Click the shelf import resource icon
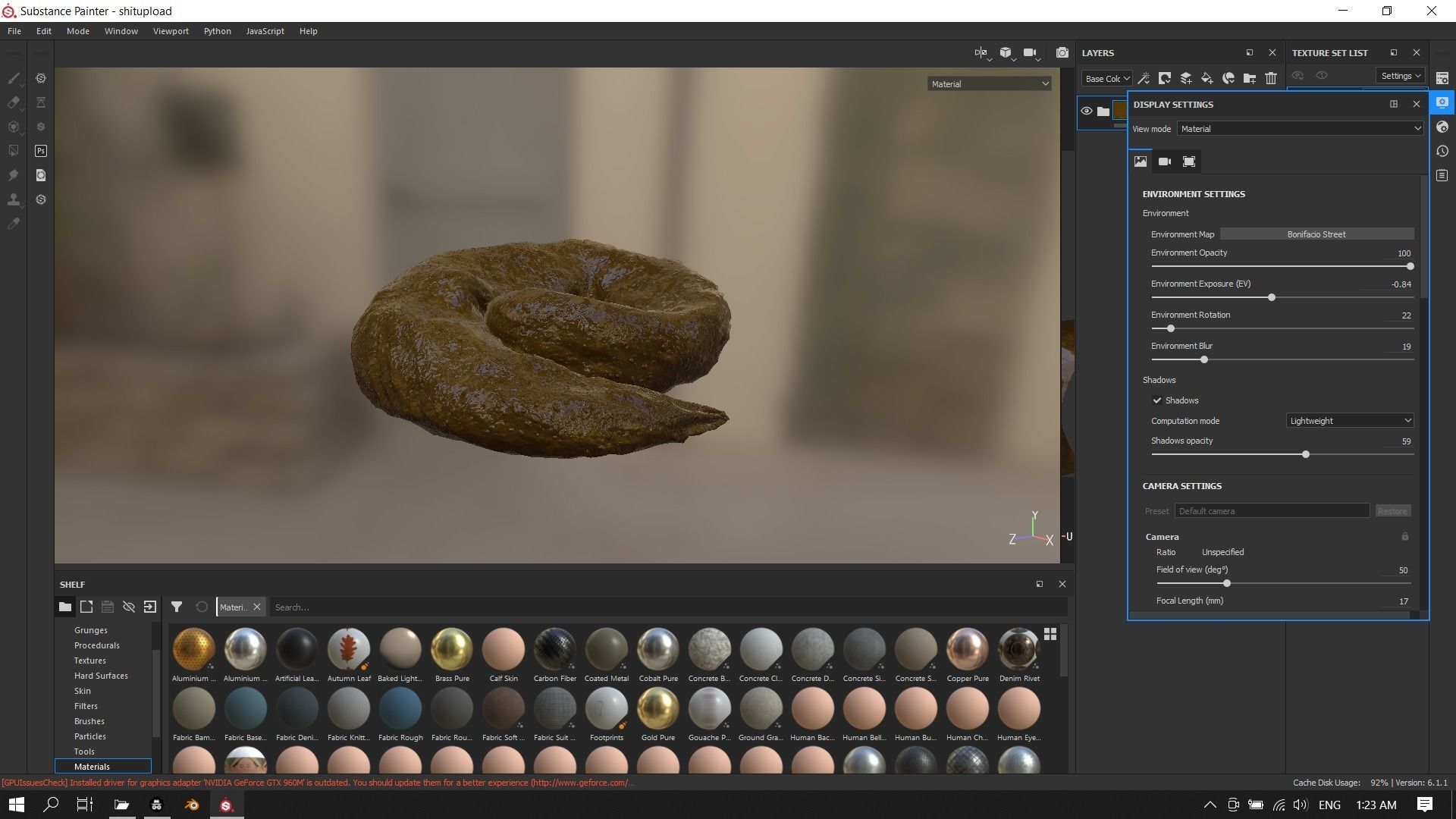This screenshot has width=1456, height=819. click(150, 607)
